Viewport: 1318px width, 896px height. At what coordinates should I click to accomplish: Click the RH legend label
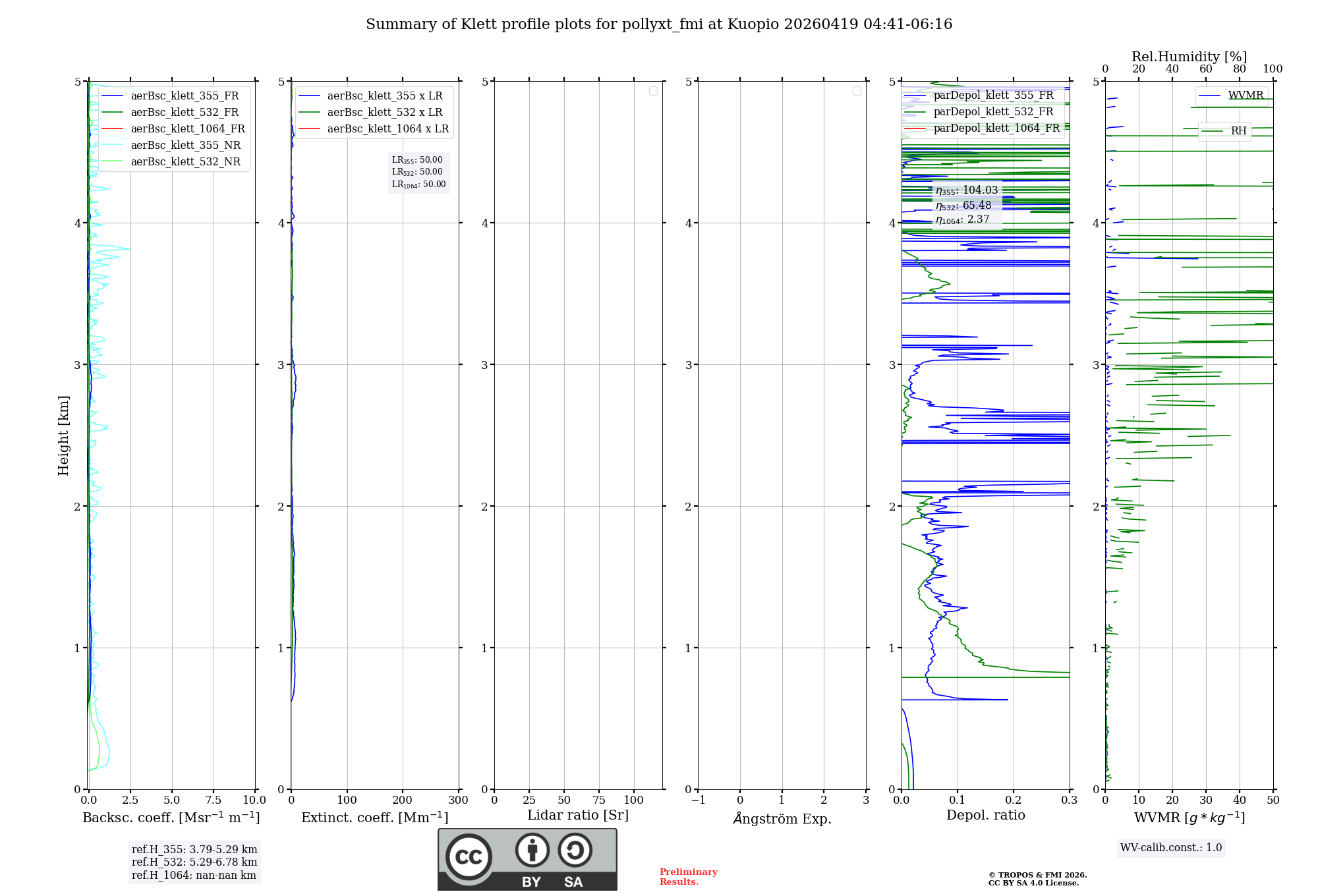point(1238,131)
